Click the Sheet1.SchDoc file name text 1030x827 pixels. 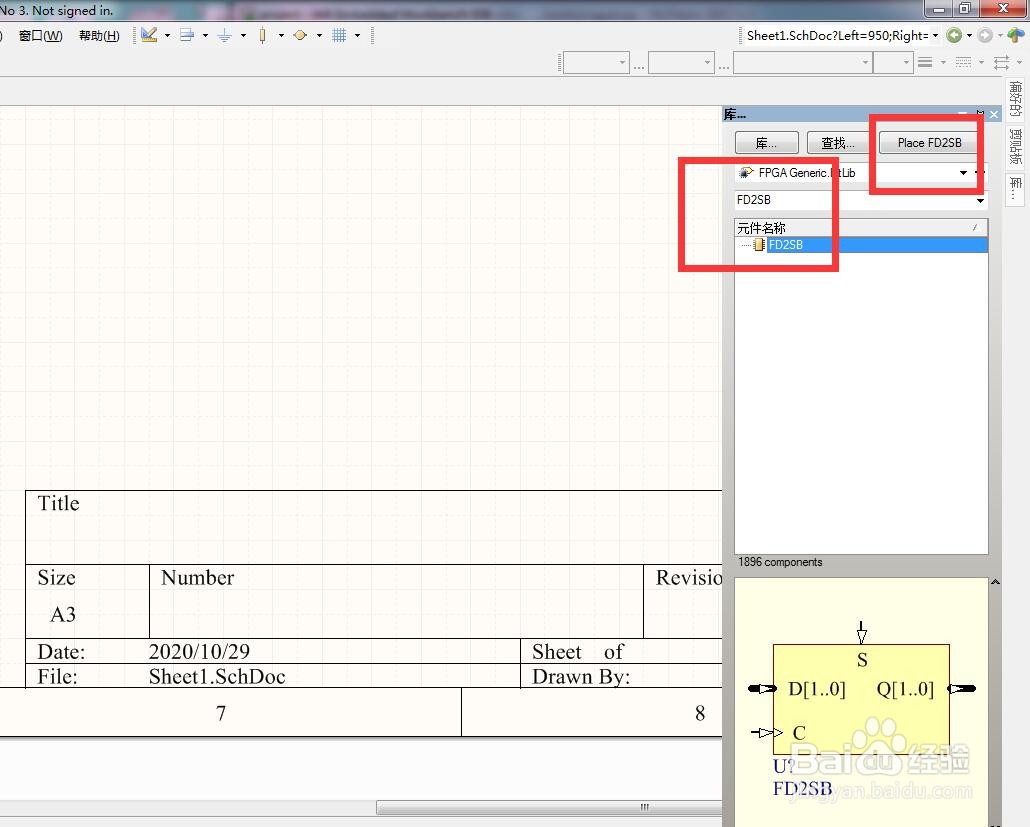(x=217, y=677)
